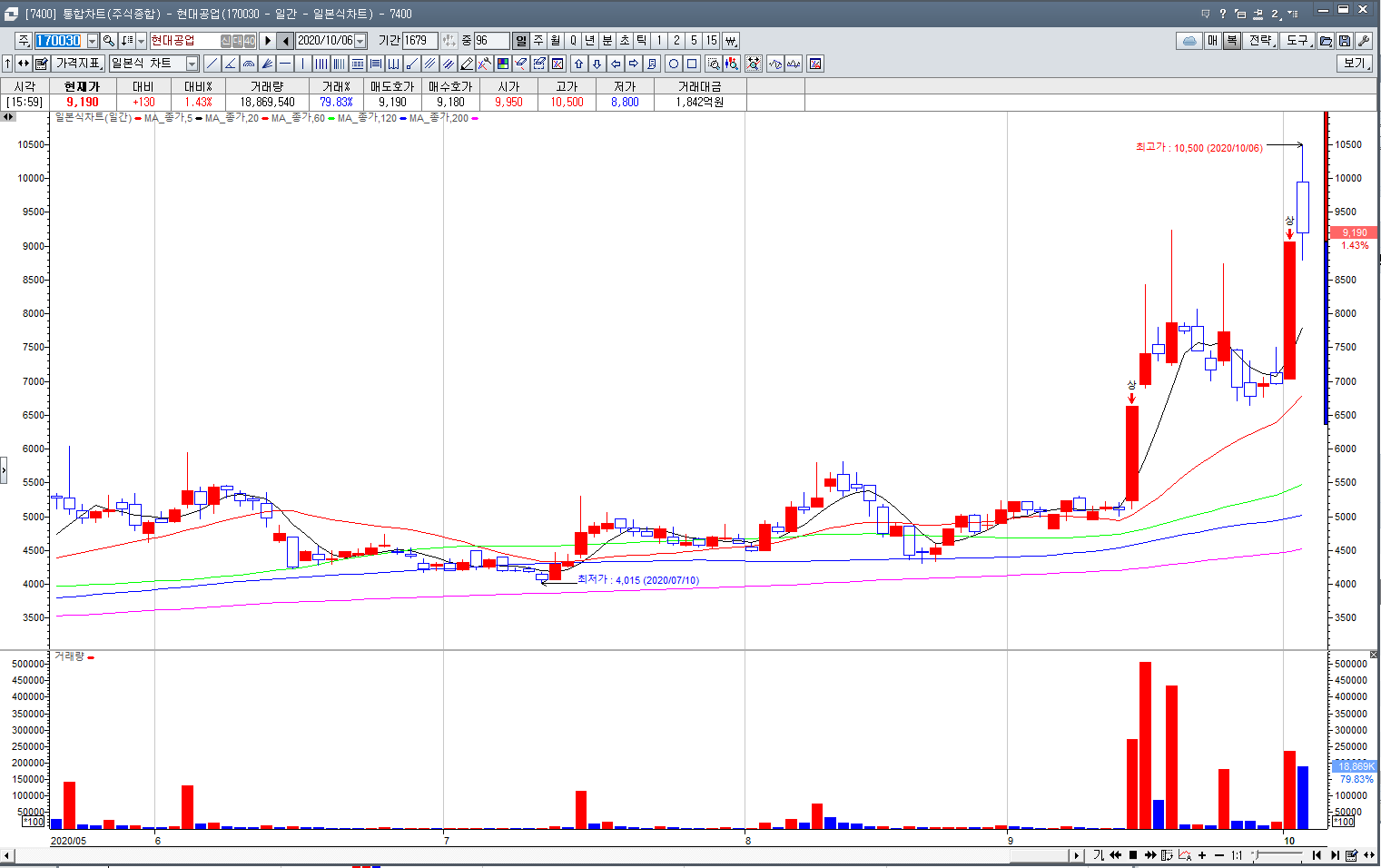Click the candlestick zoom search tool
1381x868 pixels.
click(732, 64)
